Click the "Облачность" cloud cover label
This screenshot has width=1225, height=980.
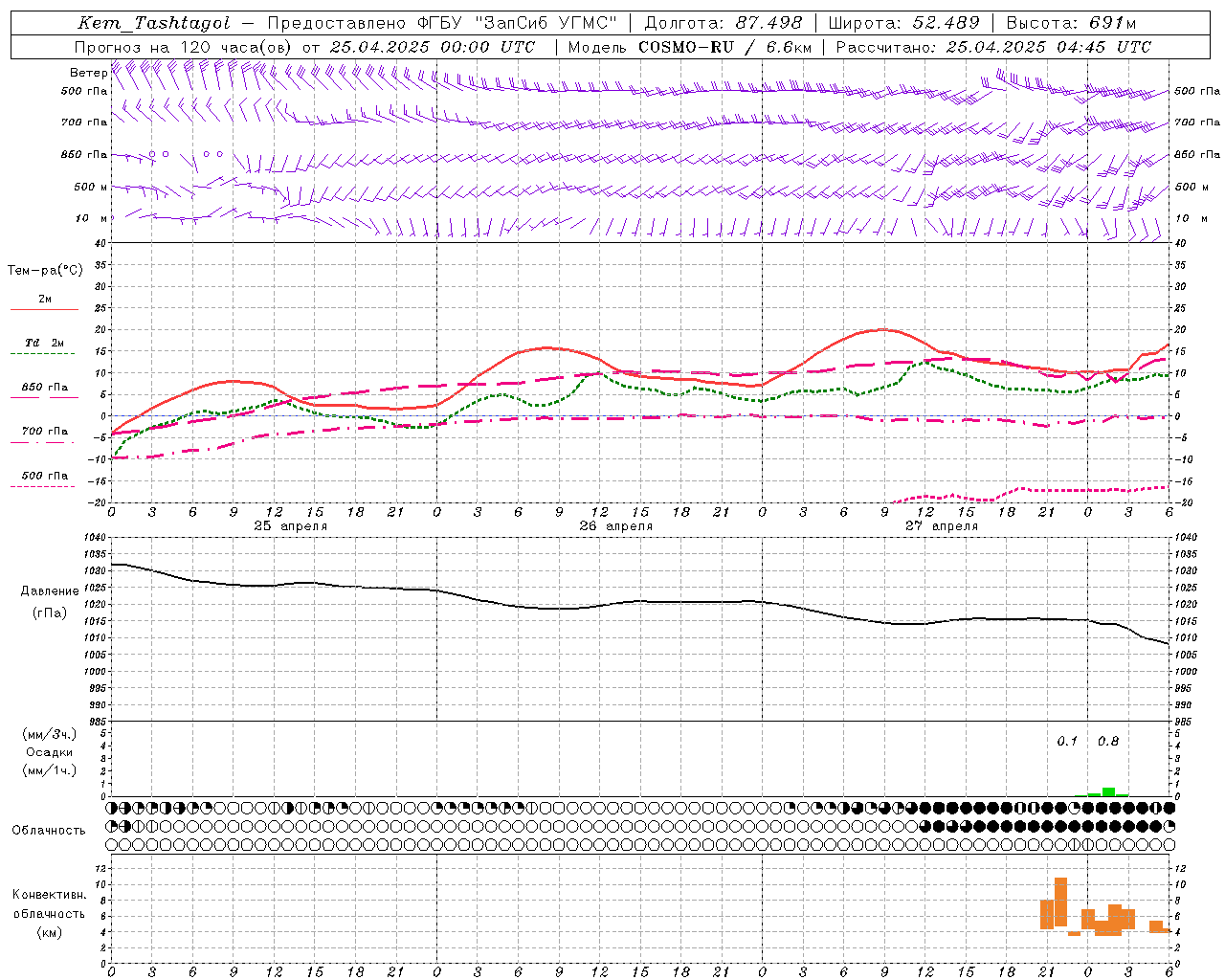(x=49, y=830)
